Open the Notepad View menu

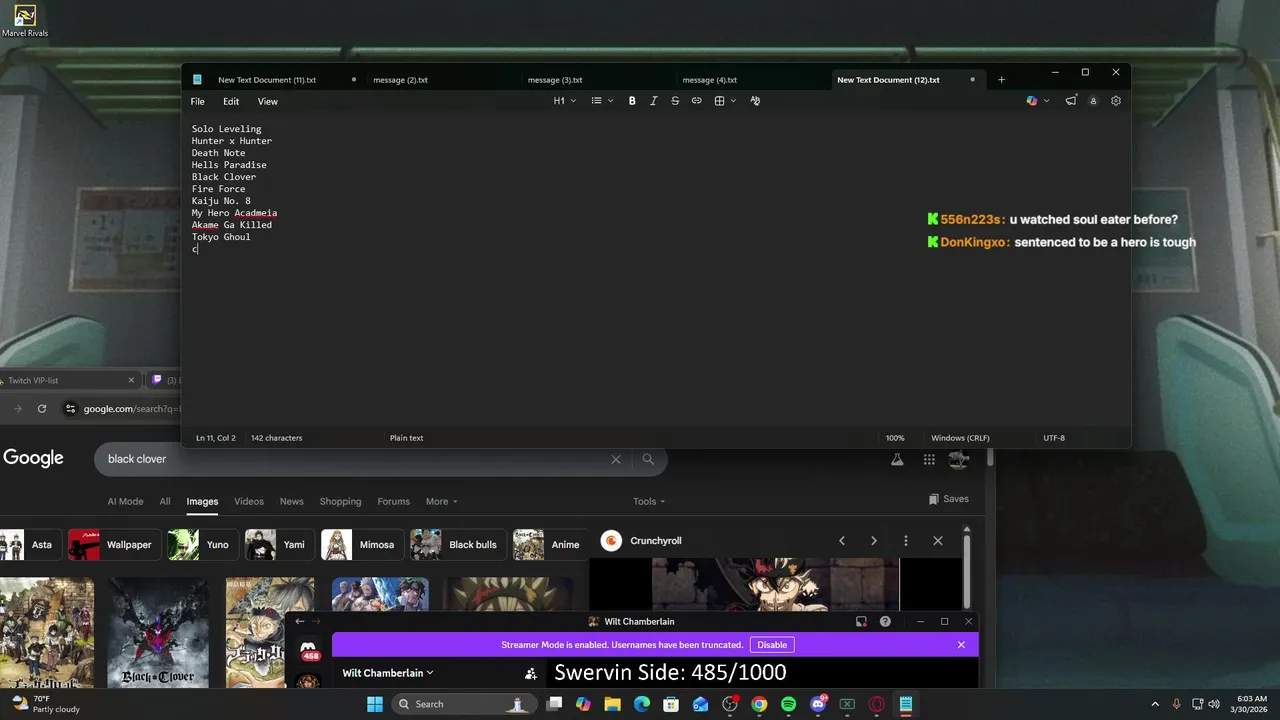tap(268, 101)
